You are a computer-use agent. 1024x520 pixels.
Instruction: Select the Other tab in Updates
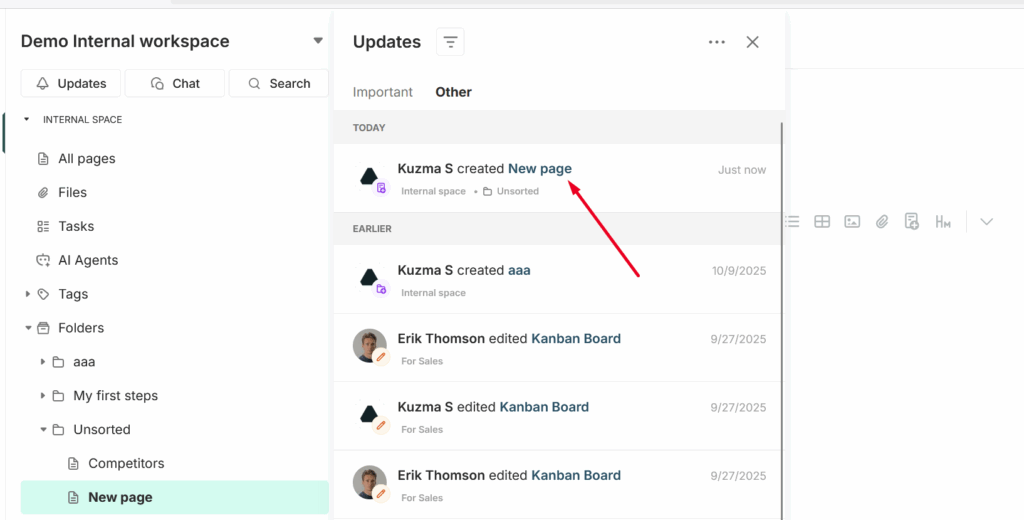coord(453,92)
